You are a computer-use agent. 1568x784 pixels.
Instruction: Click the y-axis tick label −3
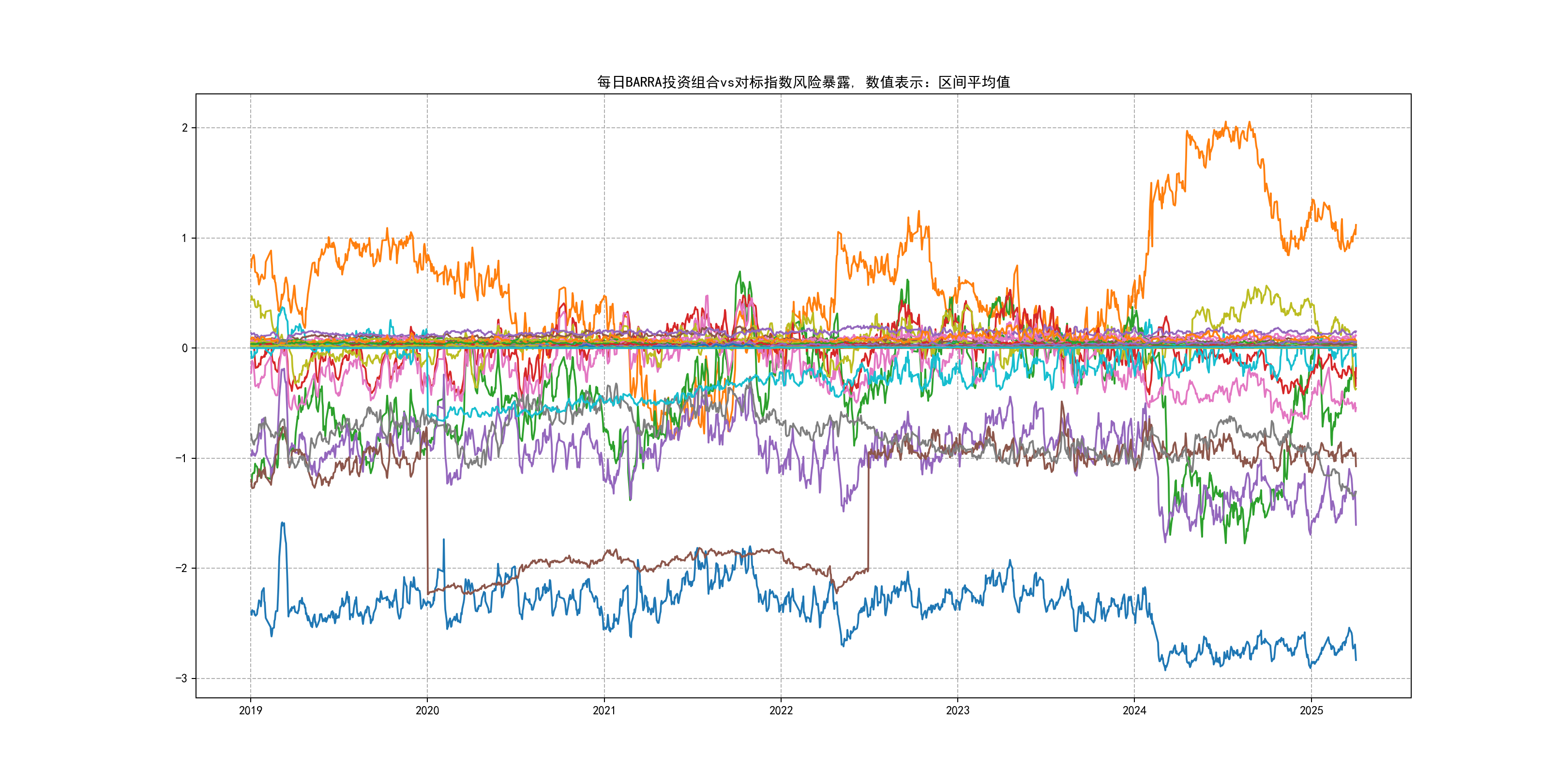click(x=181, y=678)
